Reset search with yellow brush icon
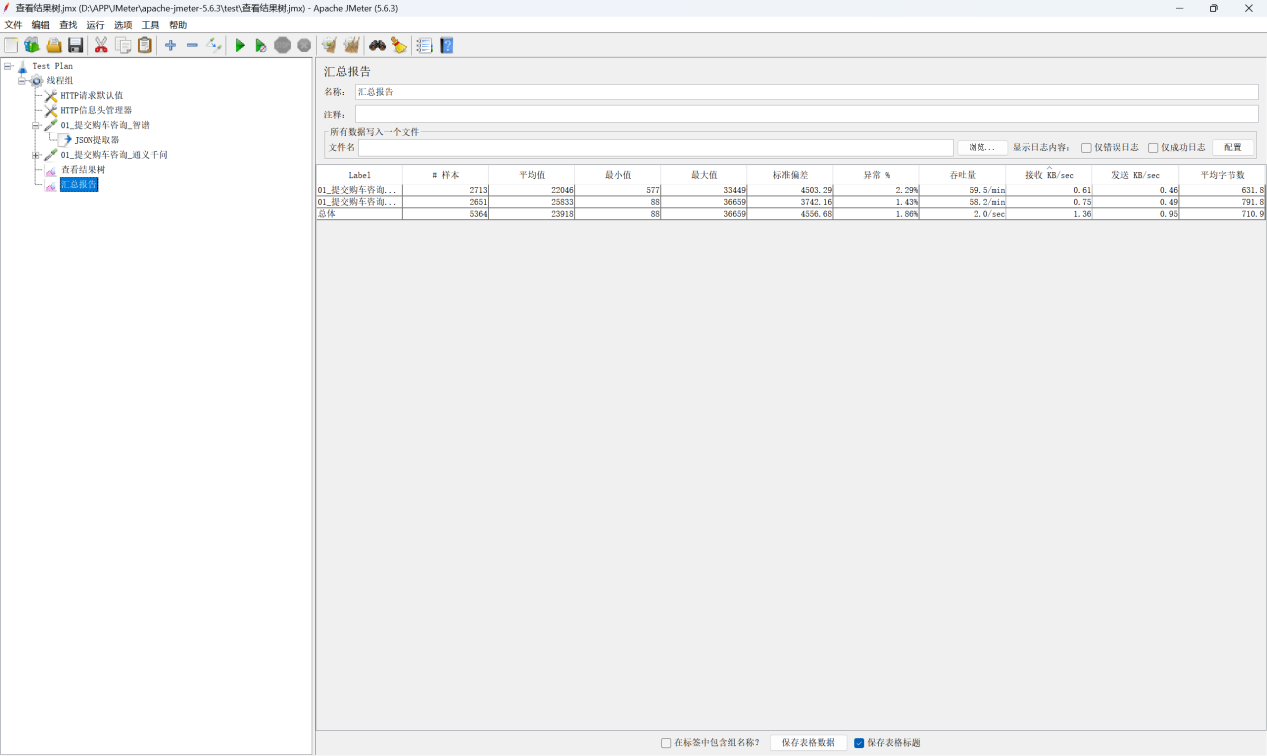1267x756 pixels. (399, 45)
